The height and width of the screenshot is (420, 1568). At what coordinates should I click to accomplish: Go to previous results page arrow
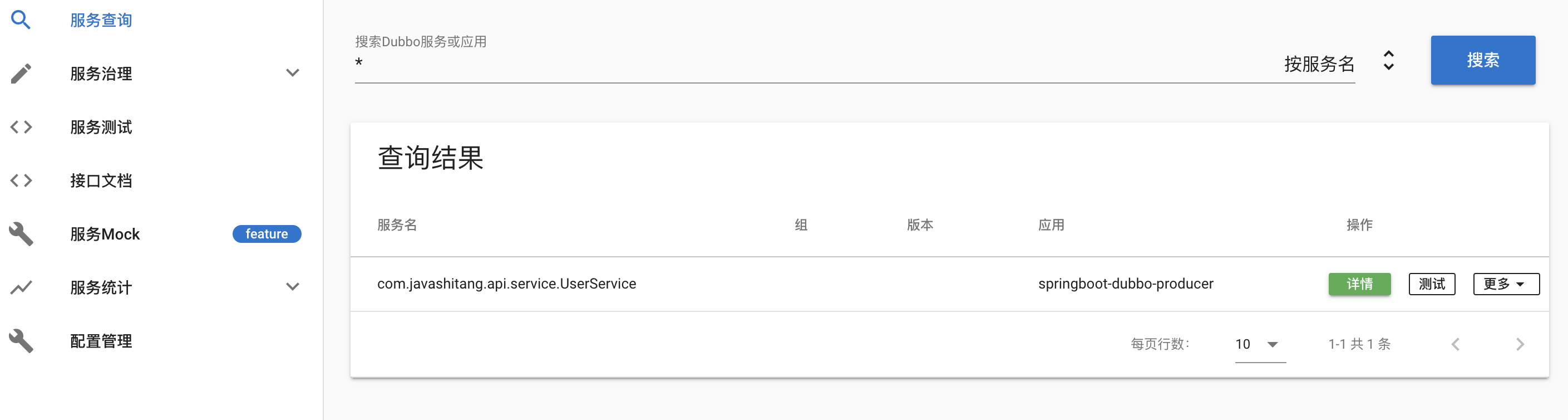1456,344
